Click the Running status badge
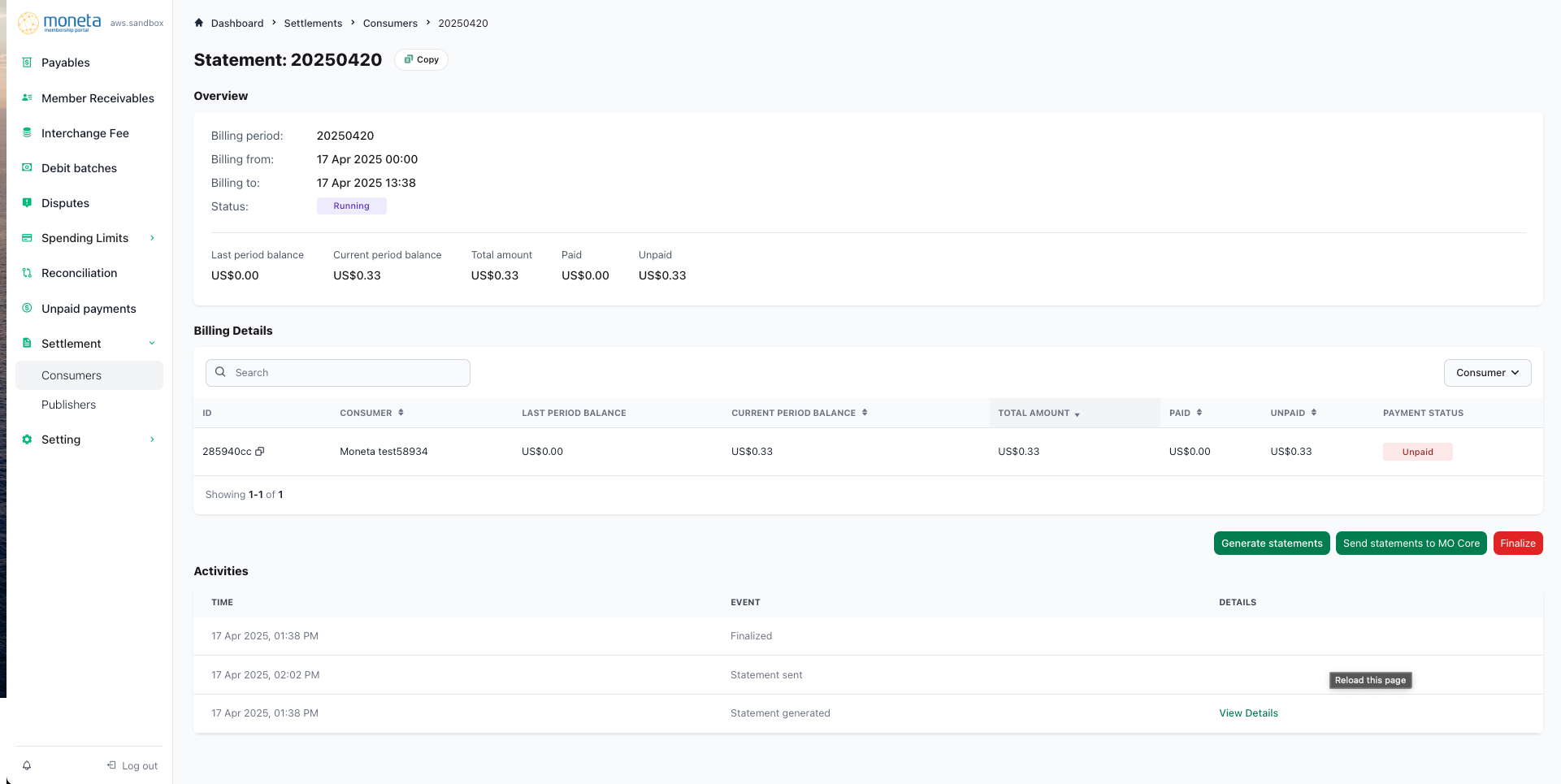Screen dimensions: 1561x784 [x=351, y=206]
